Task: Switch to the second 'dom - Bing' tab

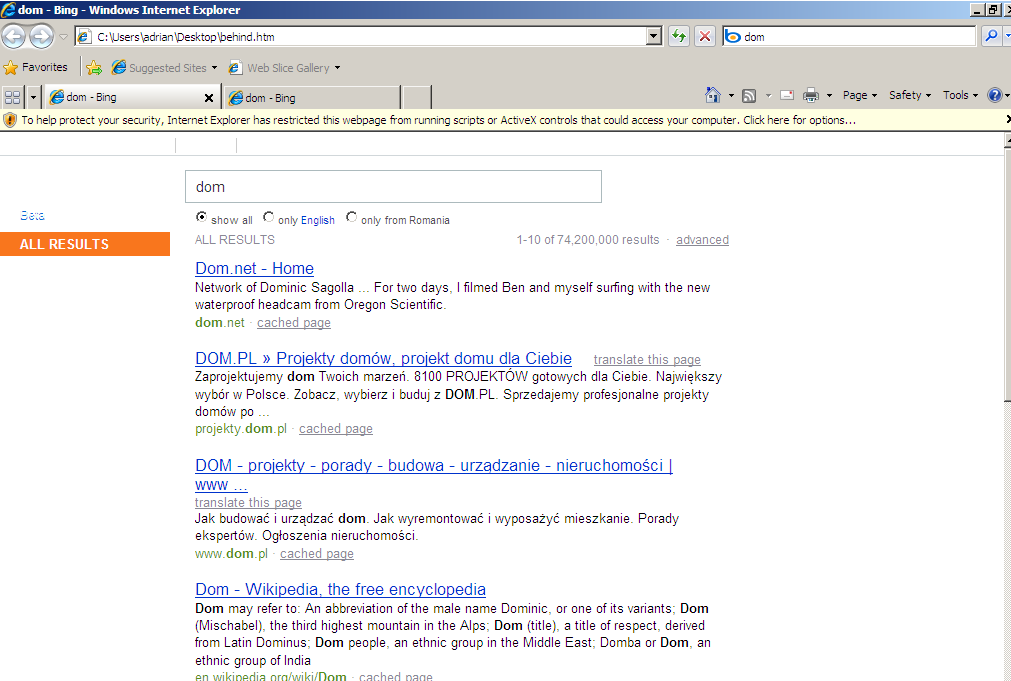Action: pos(311,98)
